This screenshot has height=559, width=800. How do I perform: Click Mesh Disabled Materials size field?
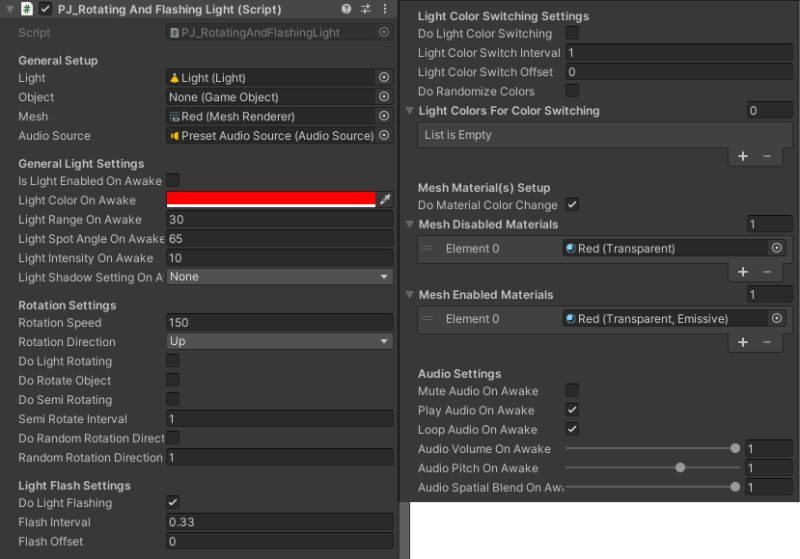click(x=769, y=224)
